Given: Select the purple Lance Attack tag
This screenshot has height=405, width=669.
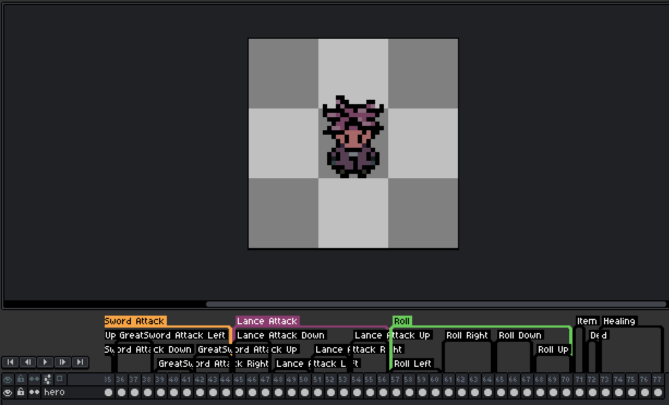Looking at the screenshot, I should 267,321.
